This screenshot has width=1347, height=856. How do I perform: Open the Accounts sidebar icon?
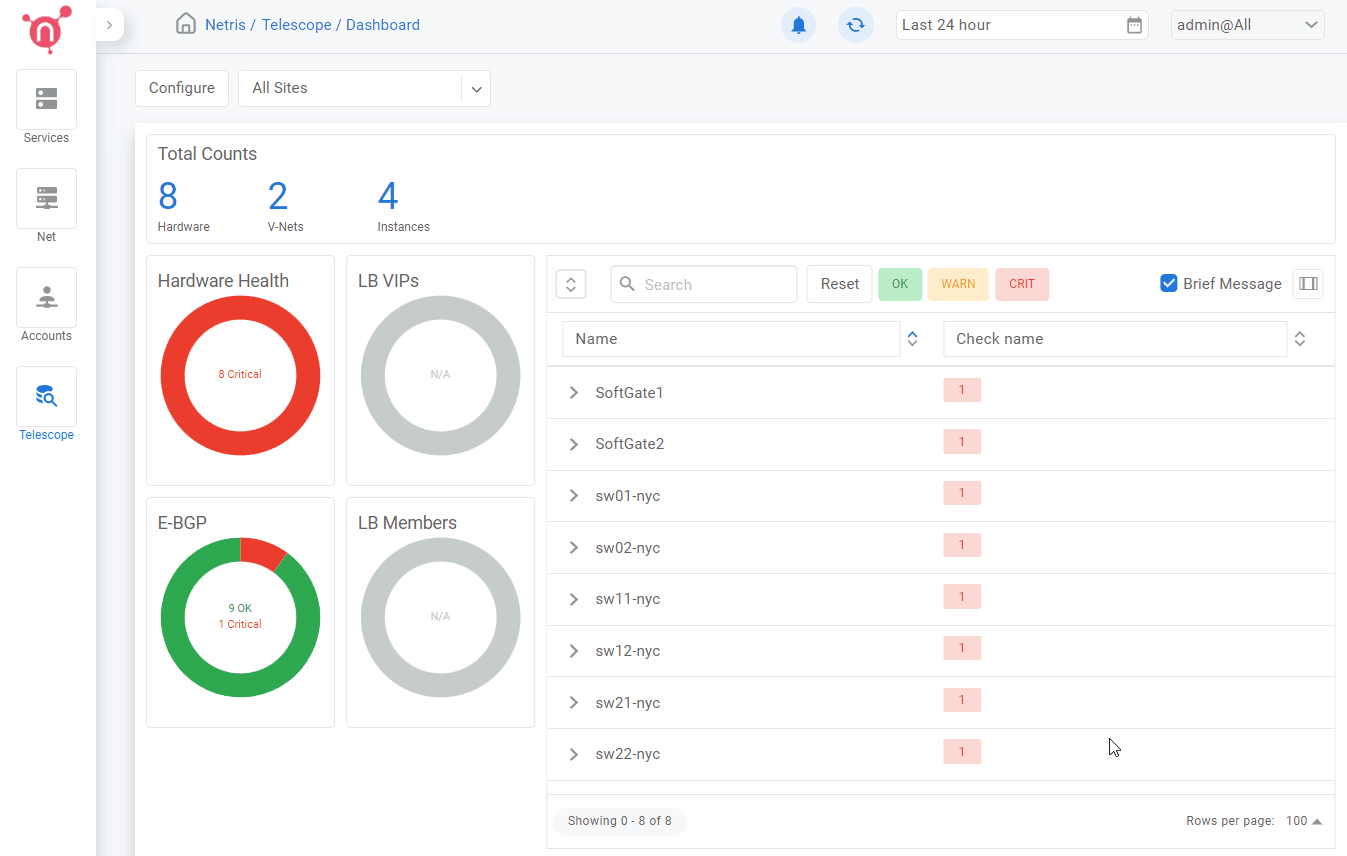click(x=46, y=297)
